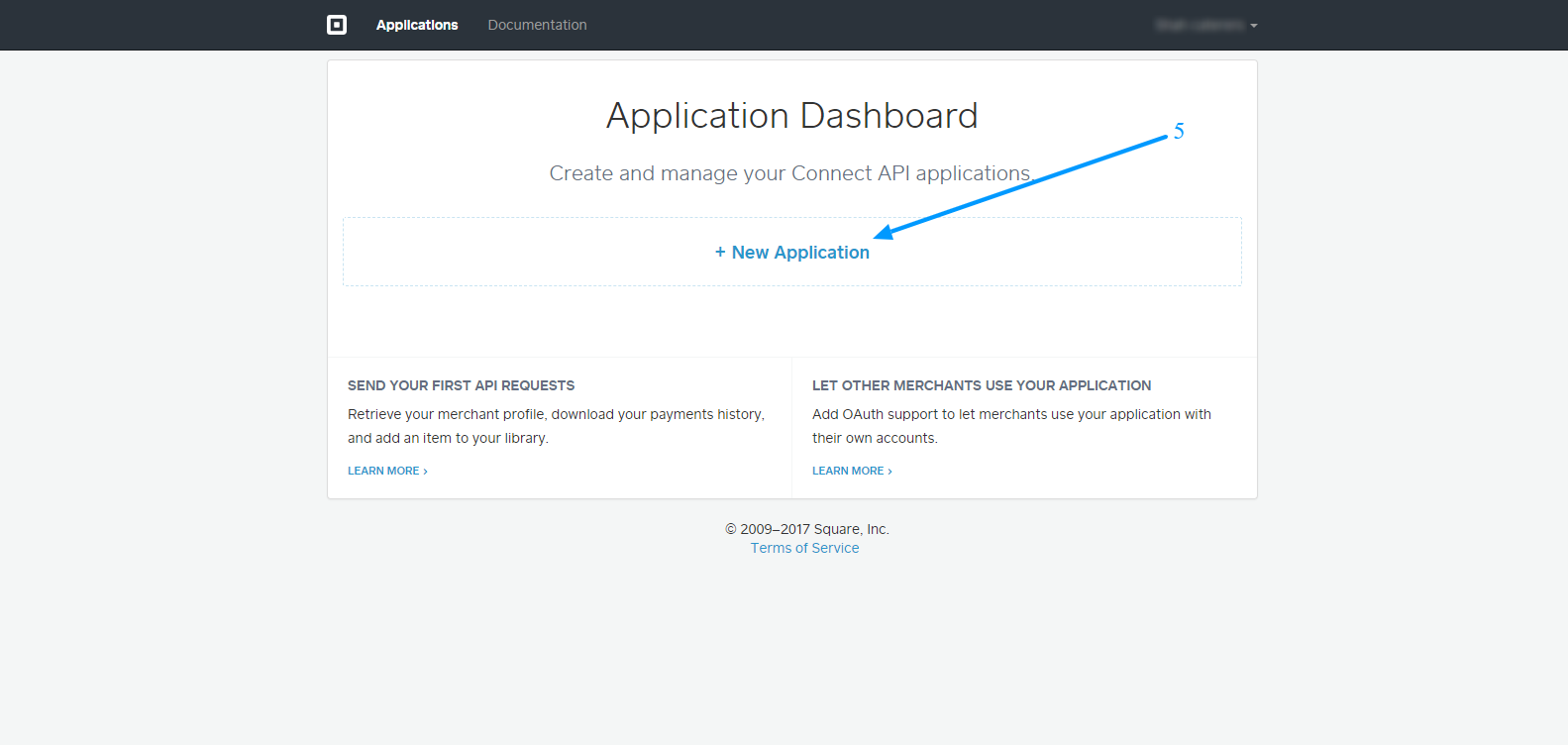Screen dimensions: 1568x745
Task: Click the caret beside the account name
Action: [x=1254, y=26]
